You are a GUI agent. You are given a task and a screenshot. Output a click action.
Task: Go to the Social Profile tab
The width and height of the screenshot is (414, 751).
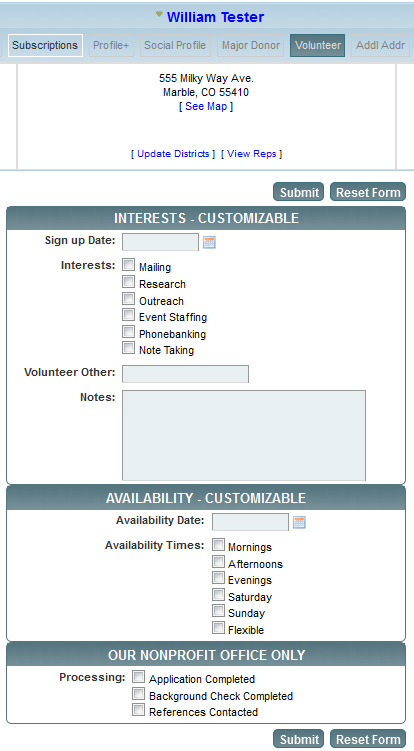(175, 46)
